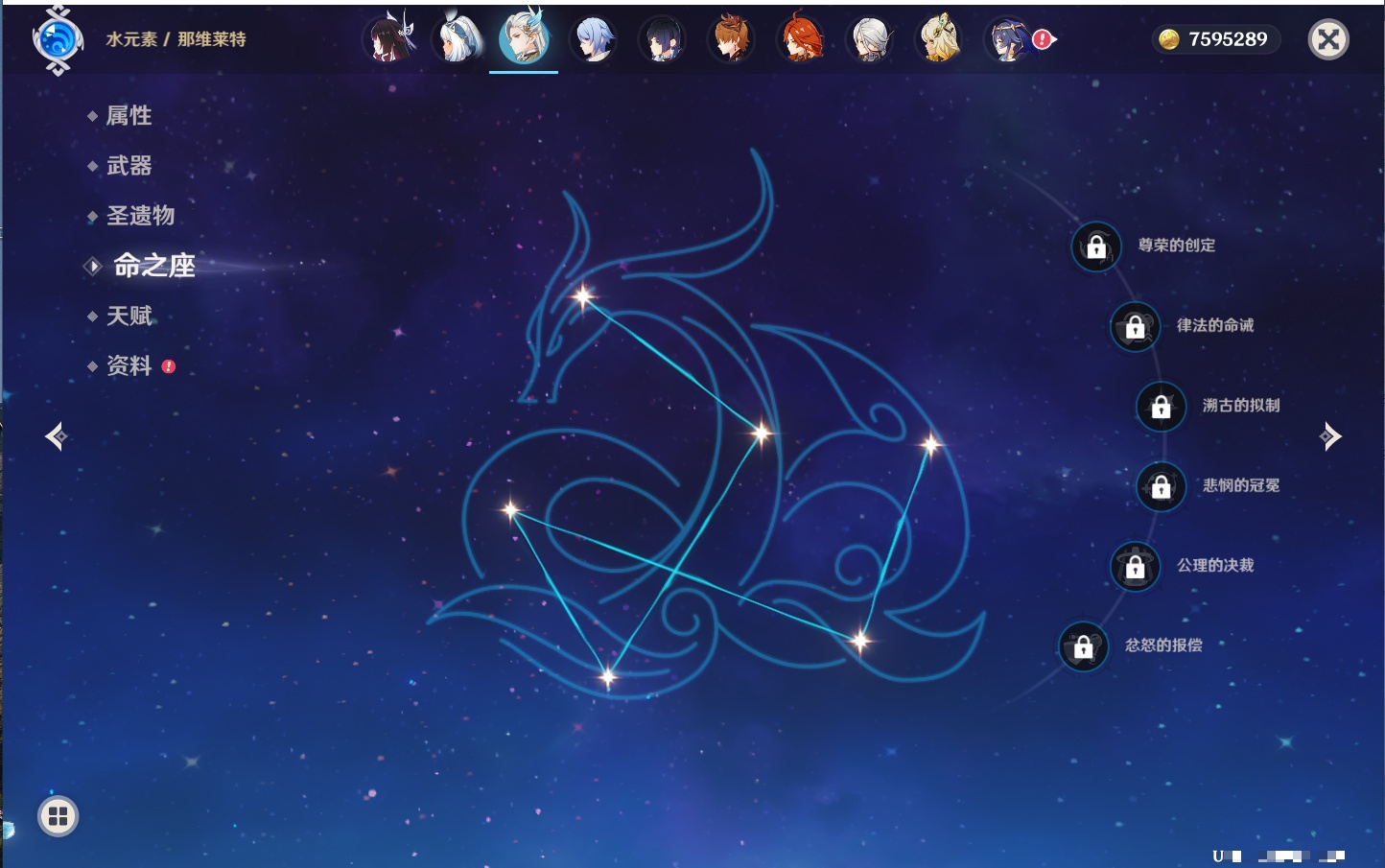Viewport: 1385px width, 868px height.
Task: Go to the 天赋 talents tab
Action: pyautogui.click(x=129, y=317)
